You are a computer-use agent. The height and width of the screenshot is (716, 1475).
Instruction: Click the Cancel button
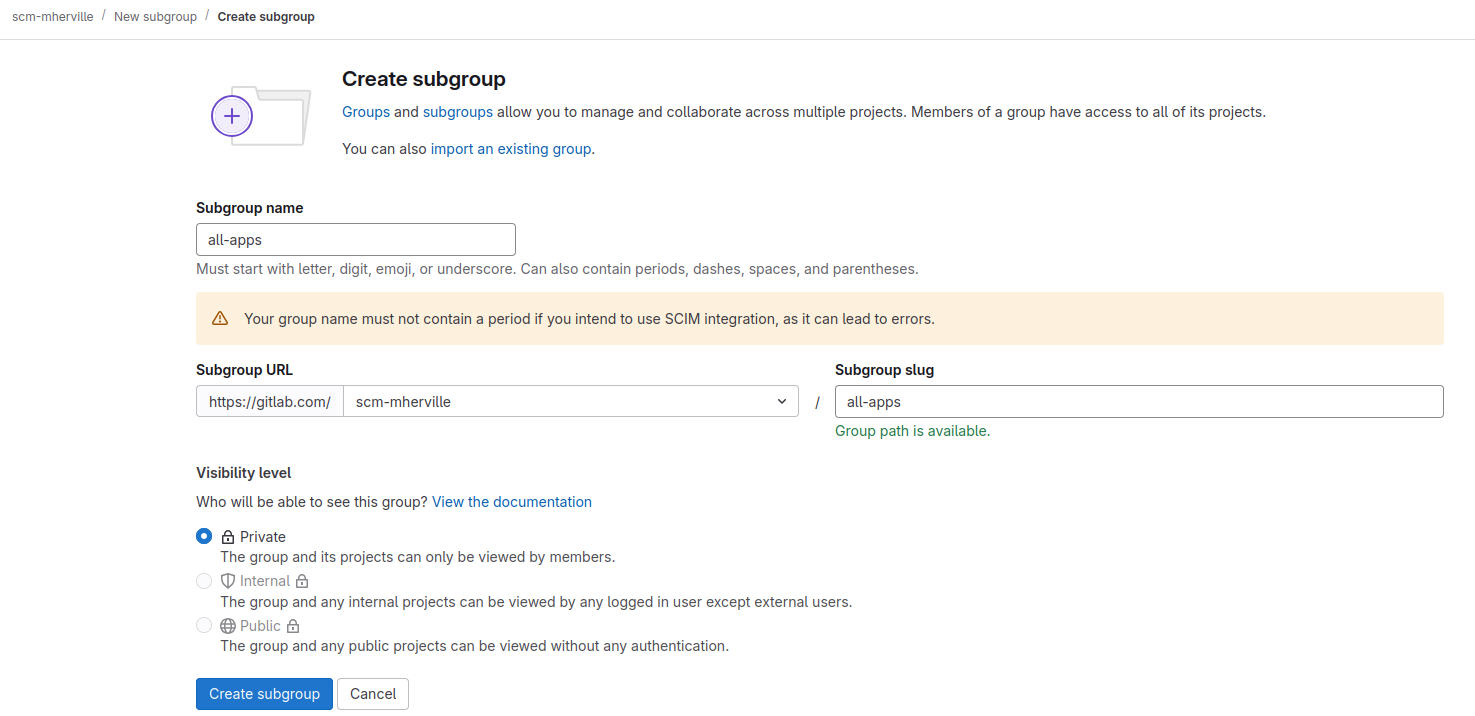373,694
